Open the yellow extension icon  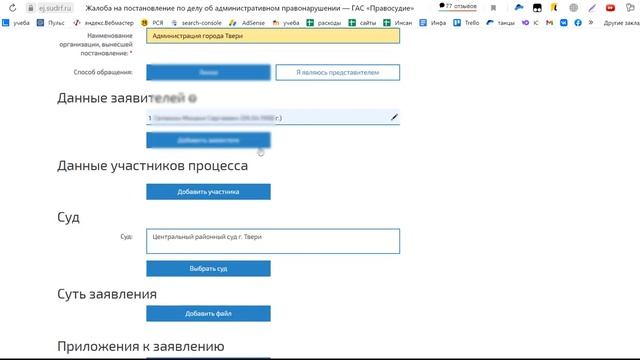coord(554,7)
